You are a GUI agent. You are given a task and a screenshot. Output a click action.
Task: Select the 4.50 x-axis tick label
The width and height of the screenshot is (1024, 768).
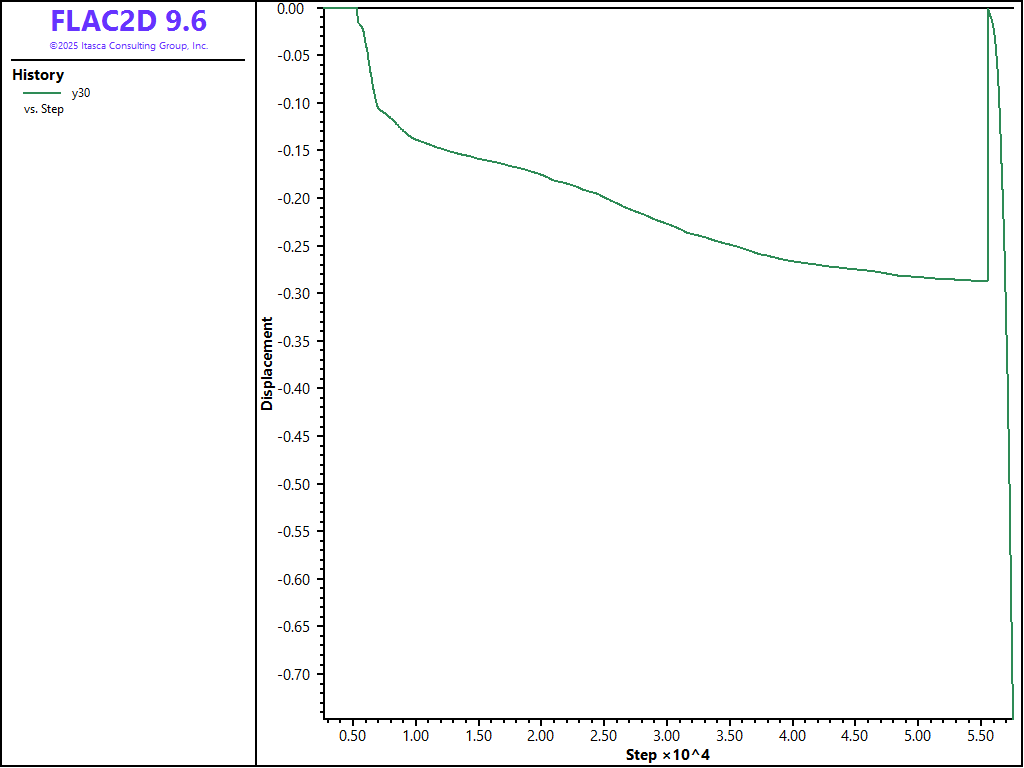[855, 736]
